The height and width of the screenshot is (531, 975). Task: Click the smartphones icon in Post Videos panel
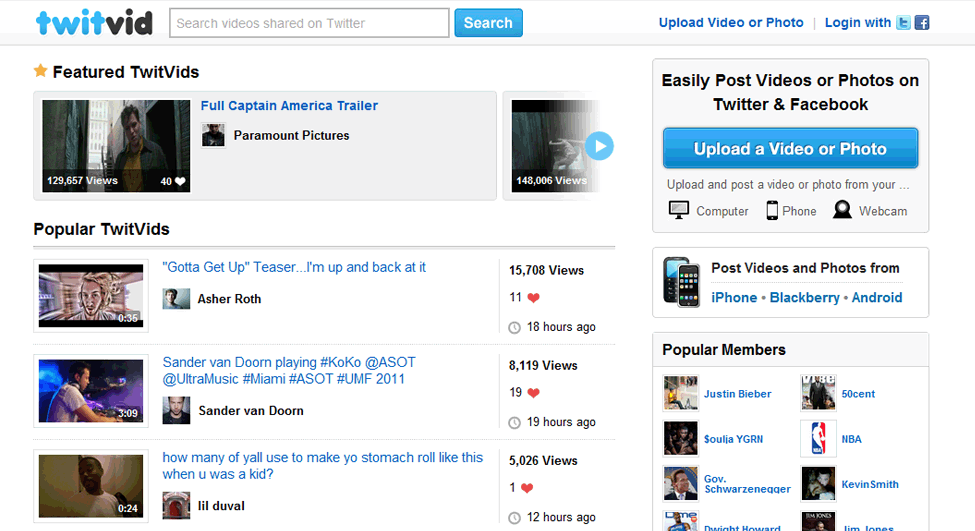point(682,282)
